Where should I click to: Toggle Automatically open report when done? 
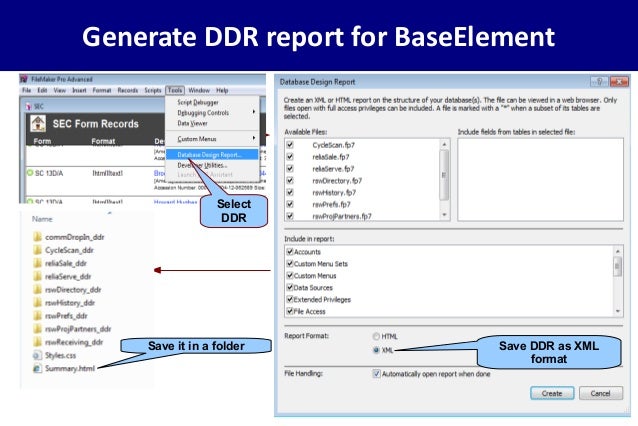376,374
